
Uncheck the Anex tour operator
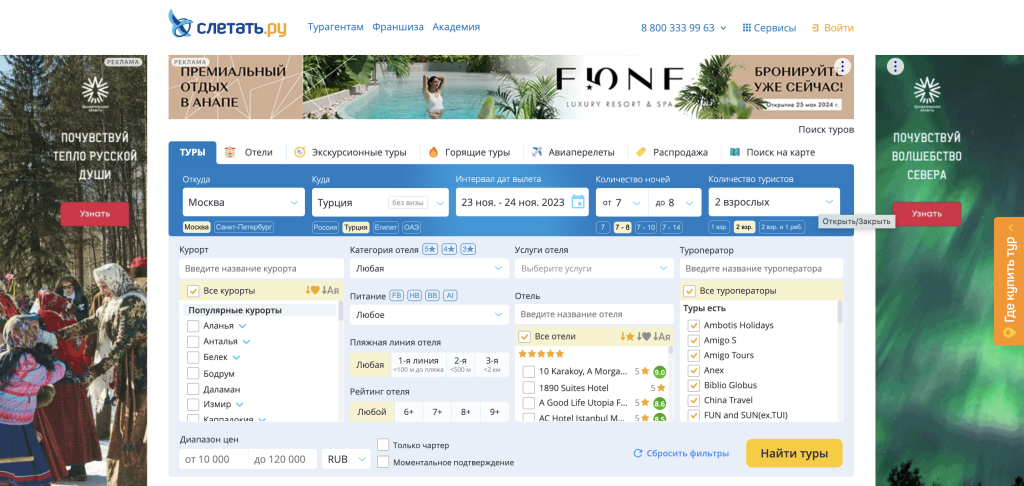pyautogui.click(x=693, y=370)
